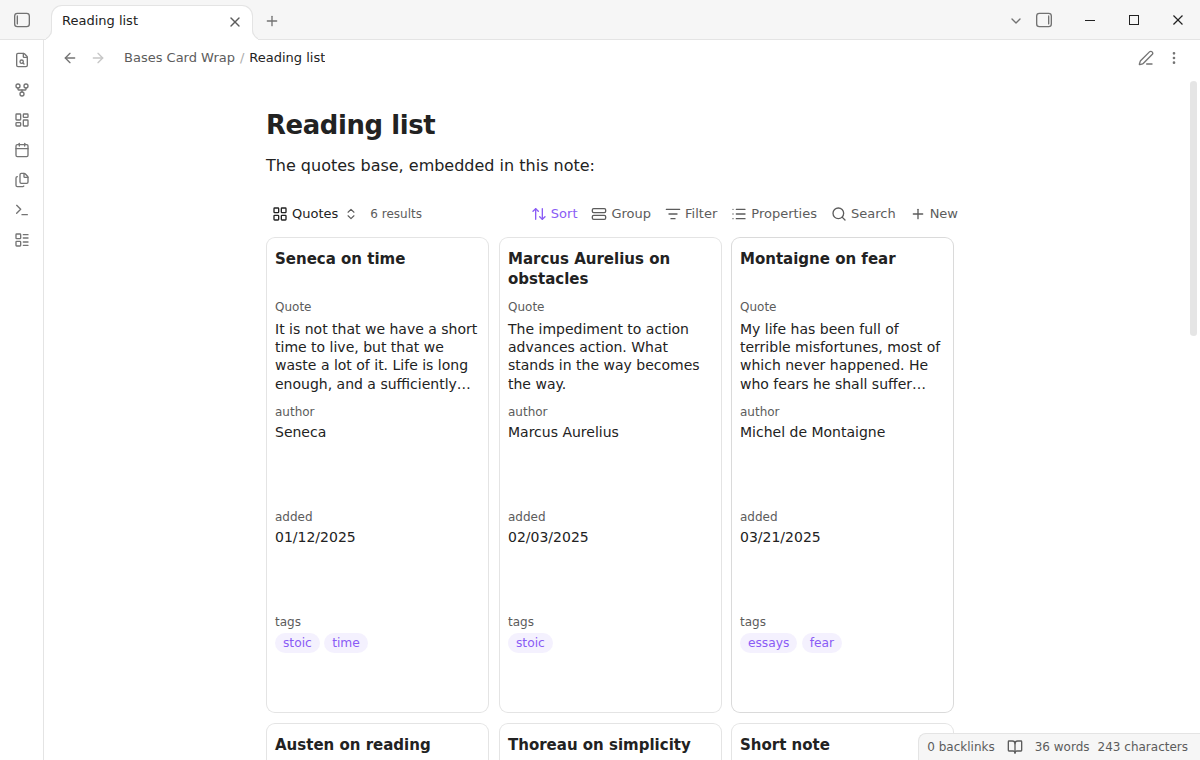Select the Reading list tab
This screenshot has width=1200, height=760.
(x=152, y=21)
